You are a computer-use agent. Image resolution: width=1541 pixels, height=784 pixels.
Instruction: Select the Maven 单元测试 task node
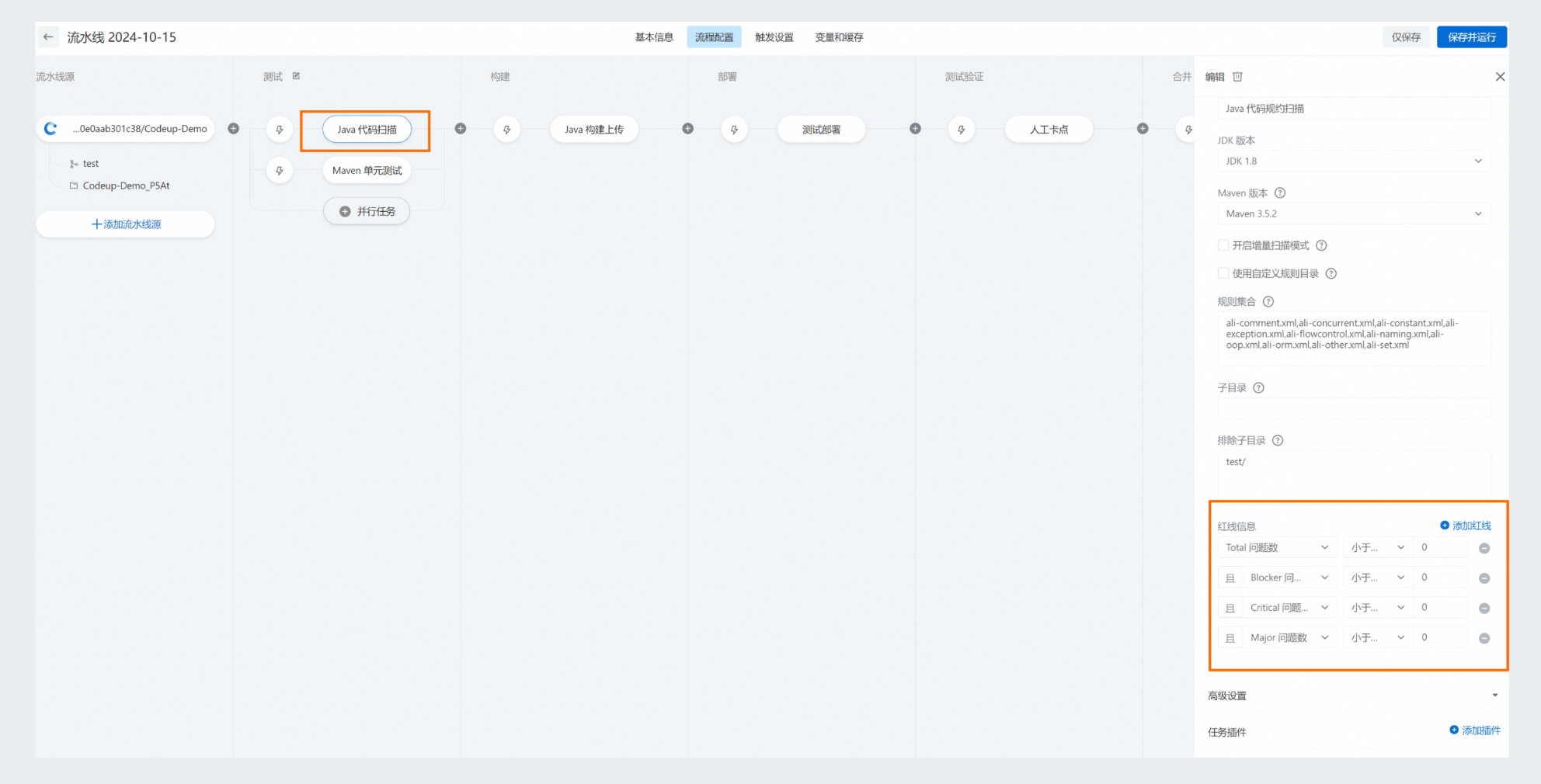[367, 171]
